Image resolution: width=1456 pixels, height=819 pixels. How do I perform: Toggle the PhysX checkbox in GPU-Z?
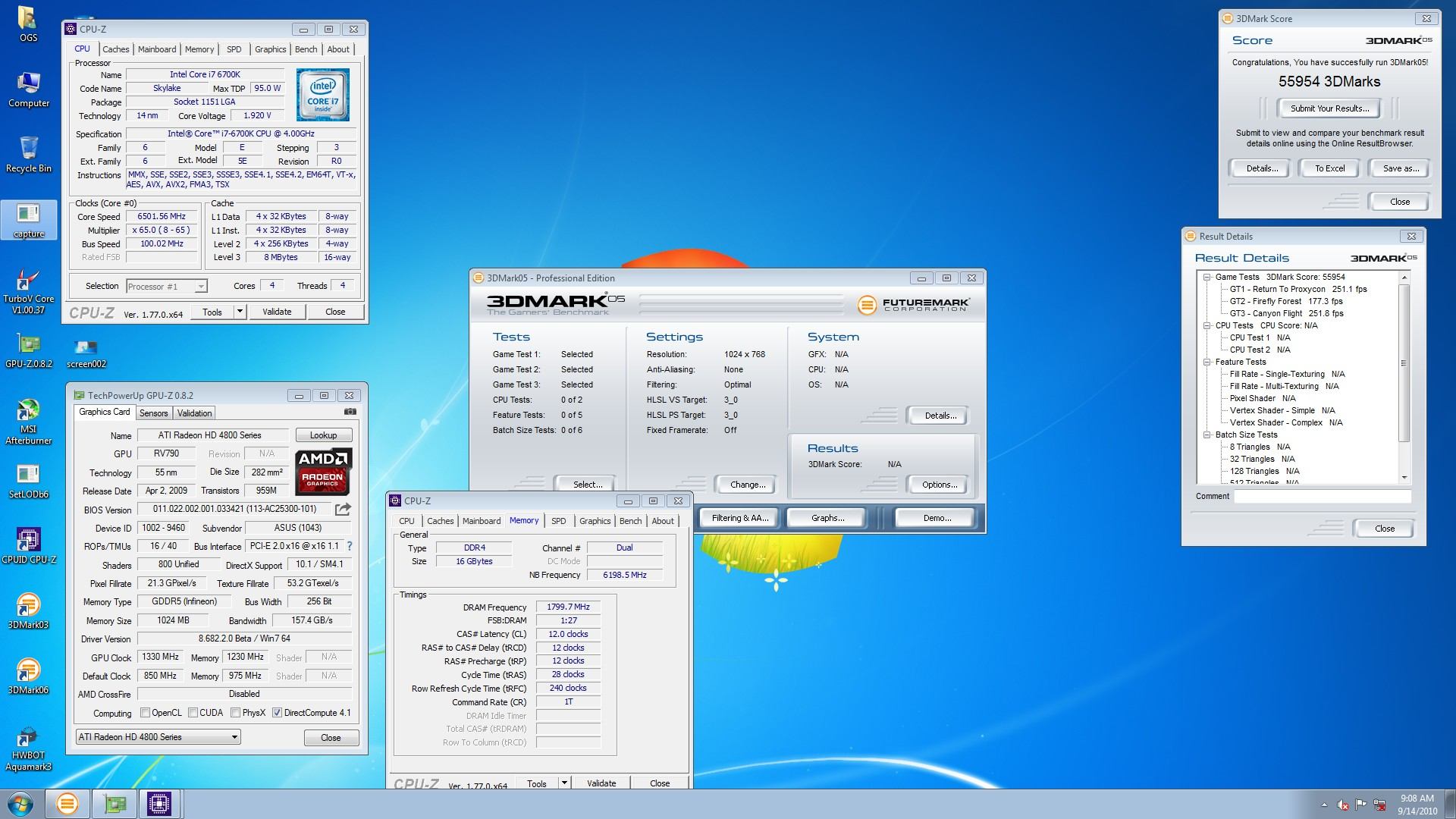coord(231,713)
